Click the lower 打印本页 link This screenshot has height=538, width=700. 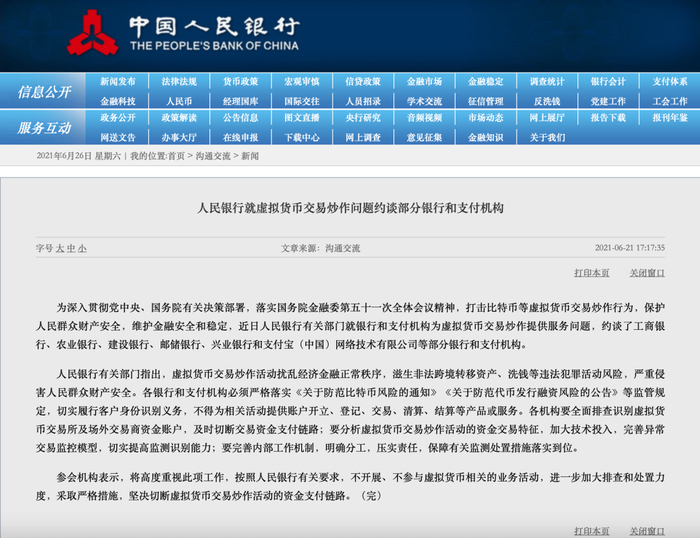coord(592,531)
